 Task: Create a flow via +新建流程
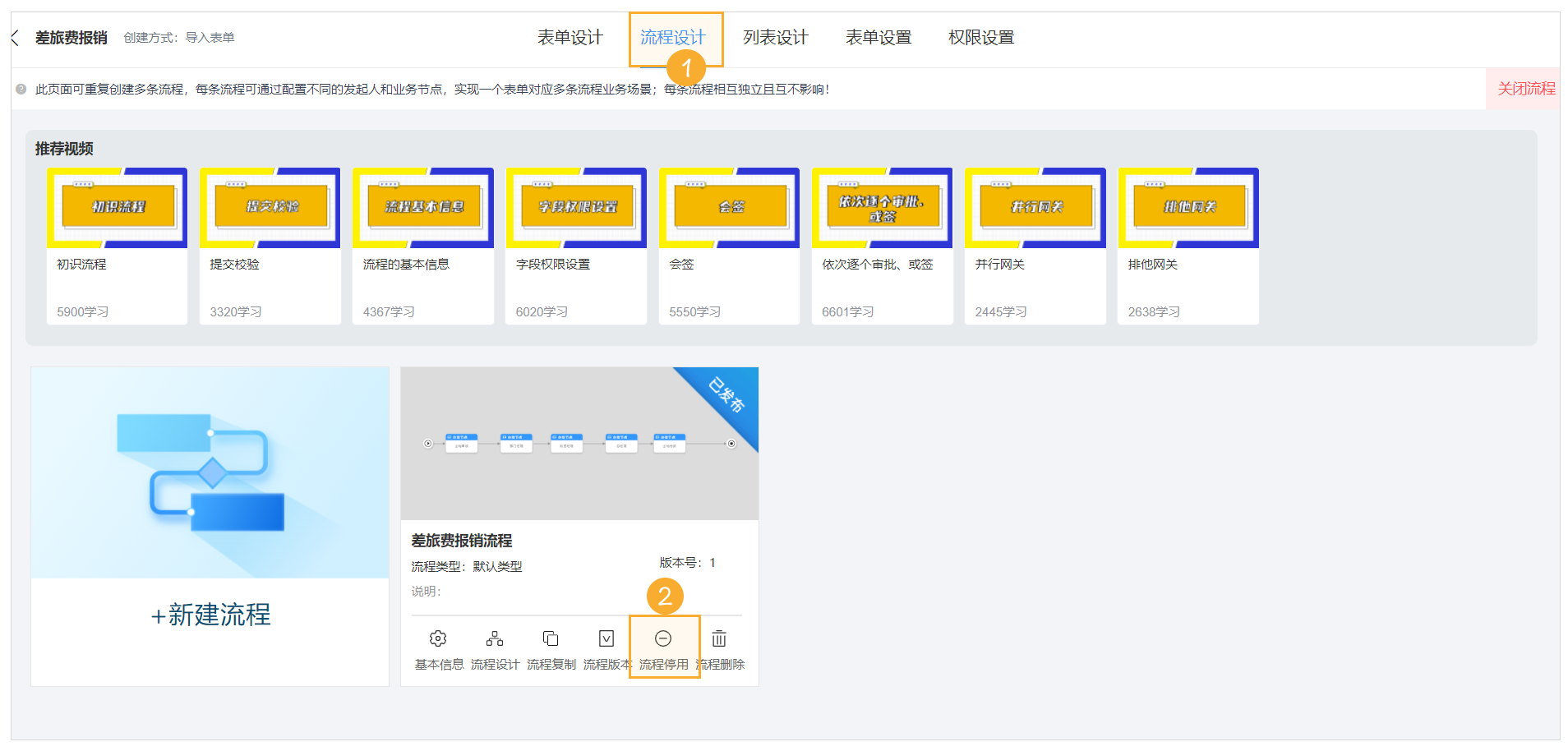pos(210,615)
